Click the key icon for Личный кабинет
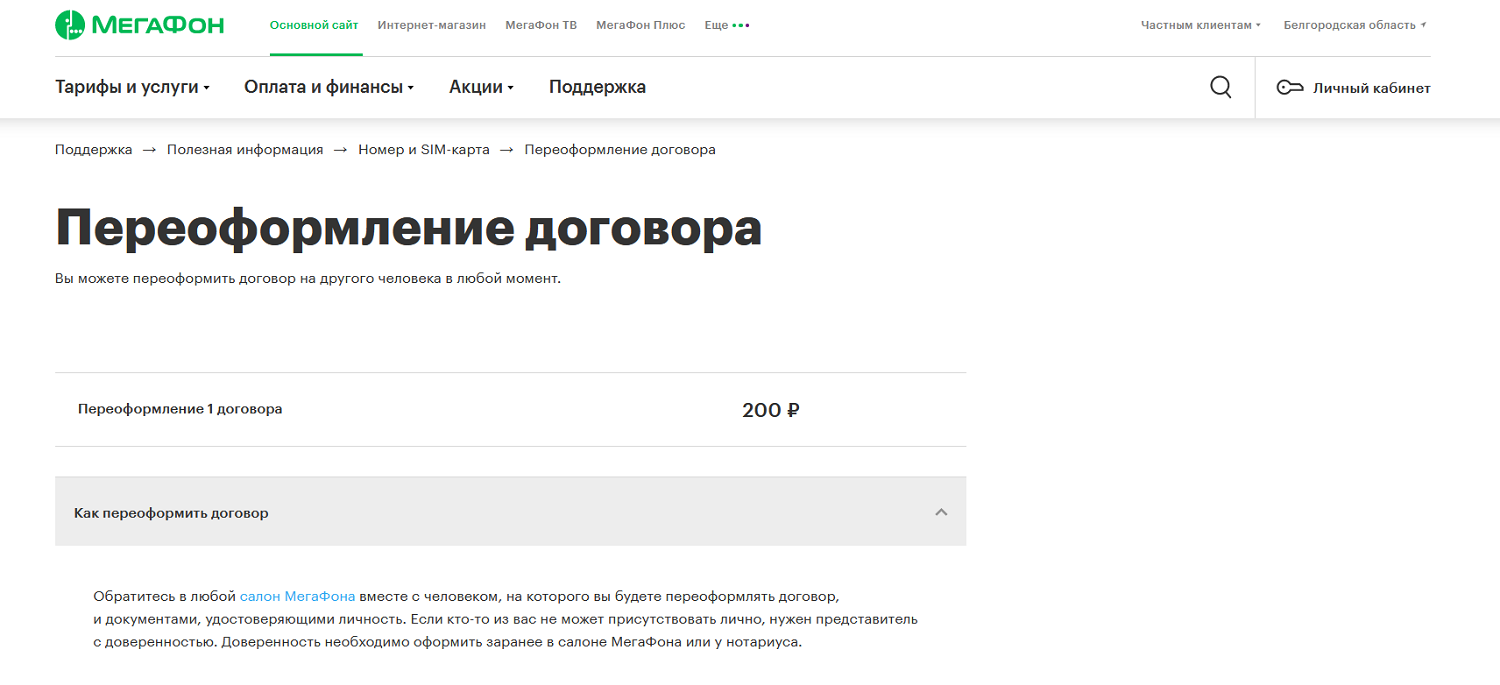This screenshot has height=685, width=1500. click(x=1290, y=88)
